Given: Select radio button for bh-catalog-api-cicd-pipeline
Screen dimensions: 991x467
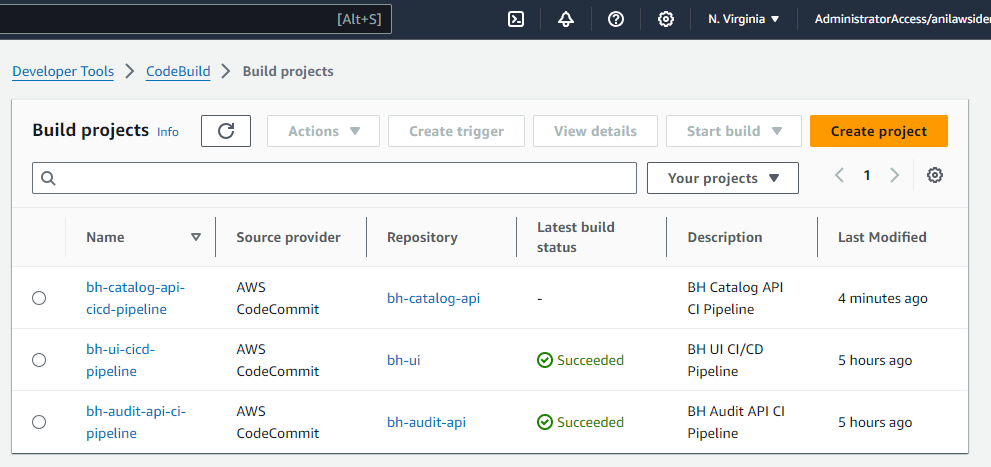Looking at the screenshot, I should coord(39,298).
